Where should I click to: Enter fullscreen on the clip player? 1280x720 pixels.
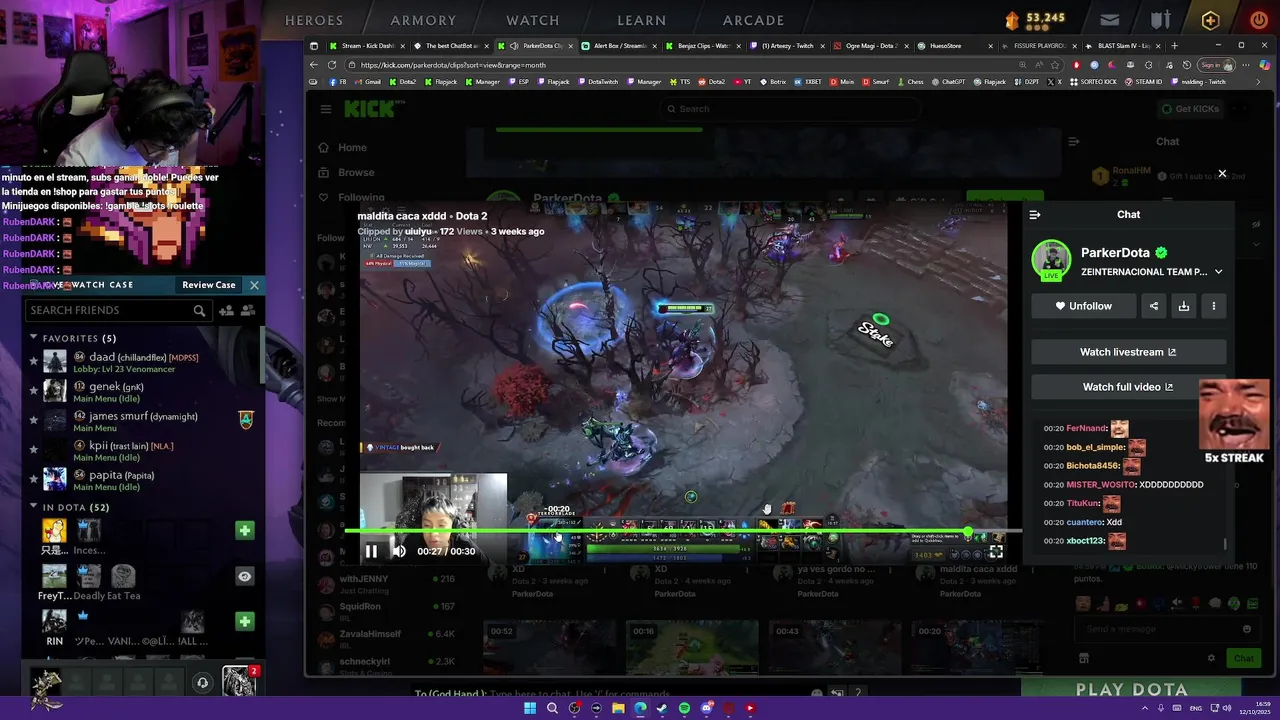pyautogui.click(x=996, y=551)
